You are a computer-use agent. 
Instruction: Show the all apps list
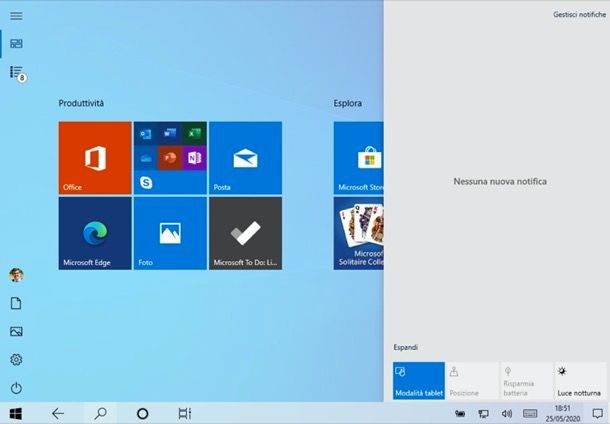pyautogui.click(x=16, y=72)
